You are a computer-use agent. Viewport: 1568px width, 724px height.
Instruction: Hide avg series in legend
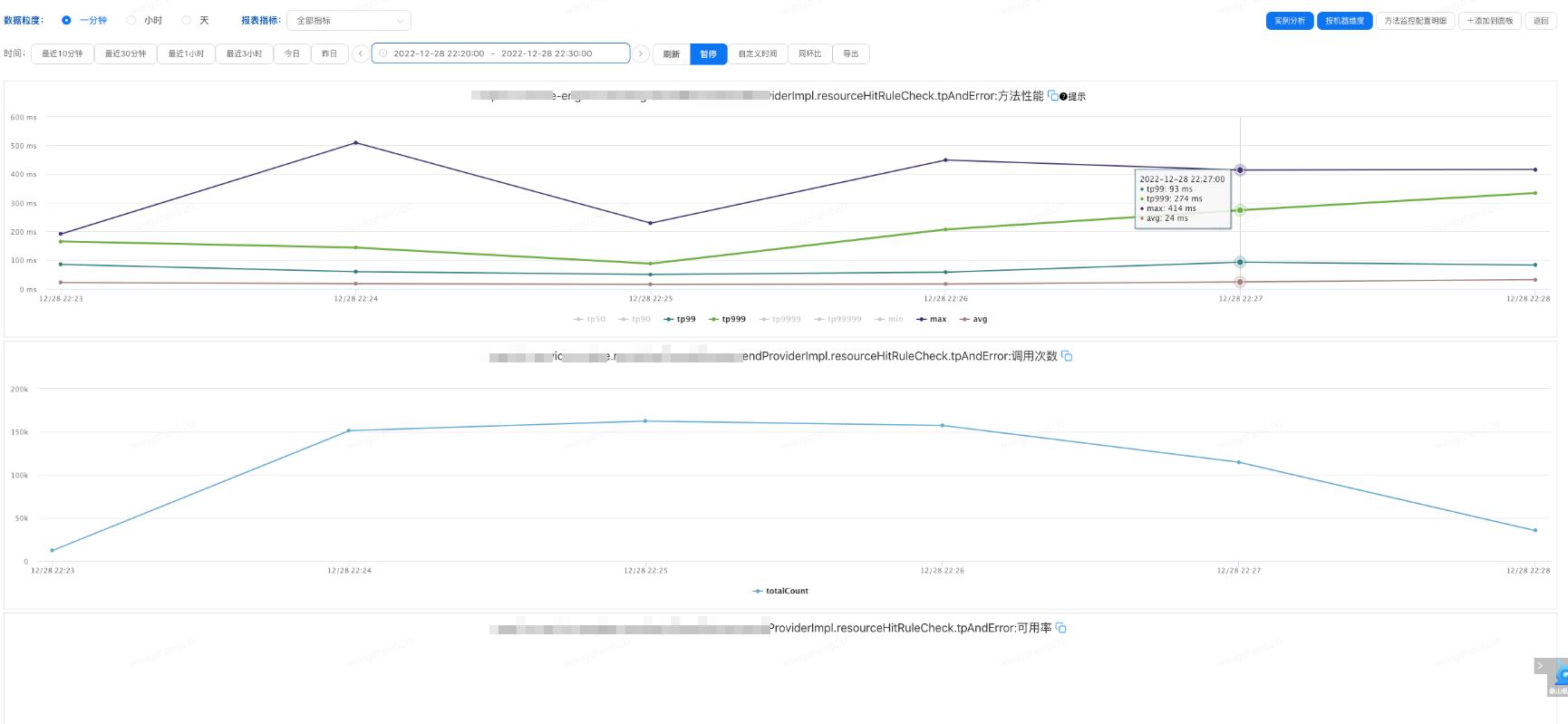click(973, 319)
